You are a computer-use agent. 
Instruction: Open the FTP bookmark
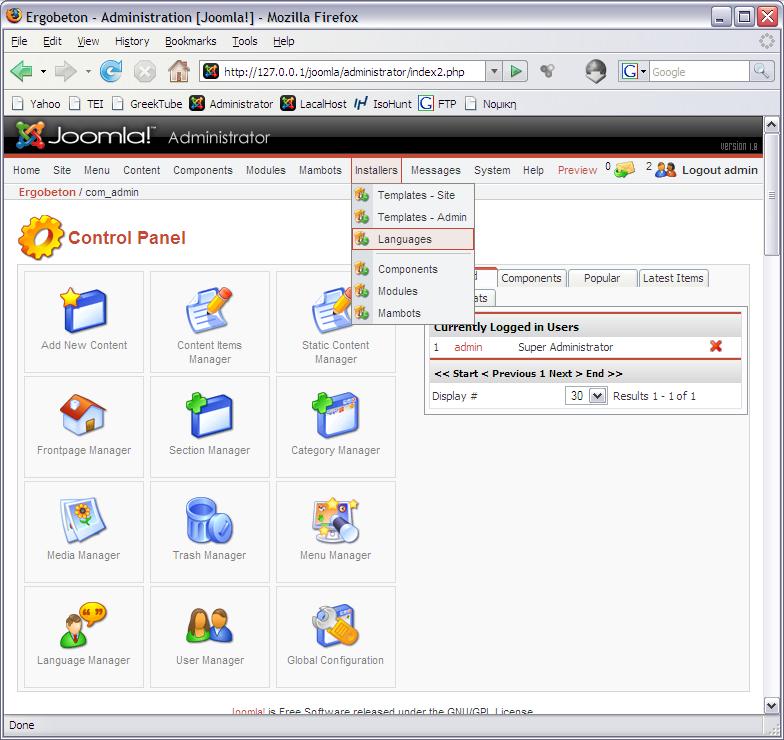(438, 104)
